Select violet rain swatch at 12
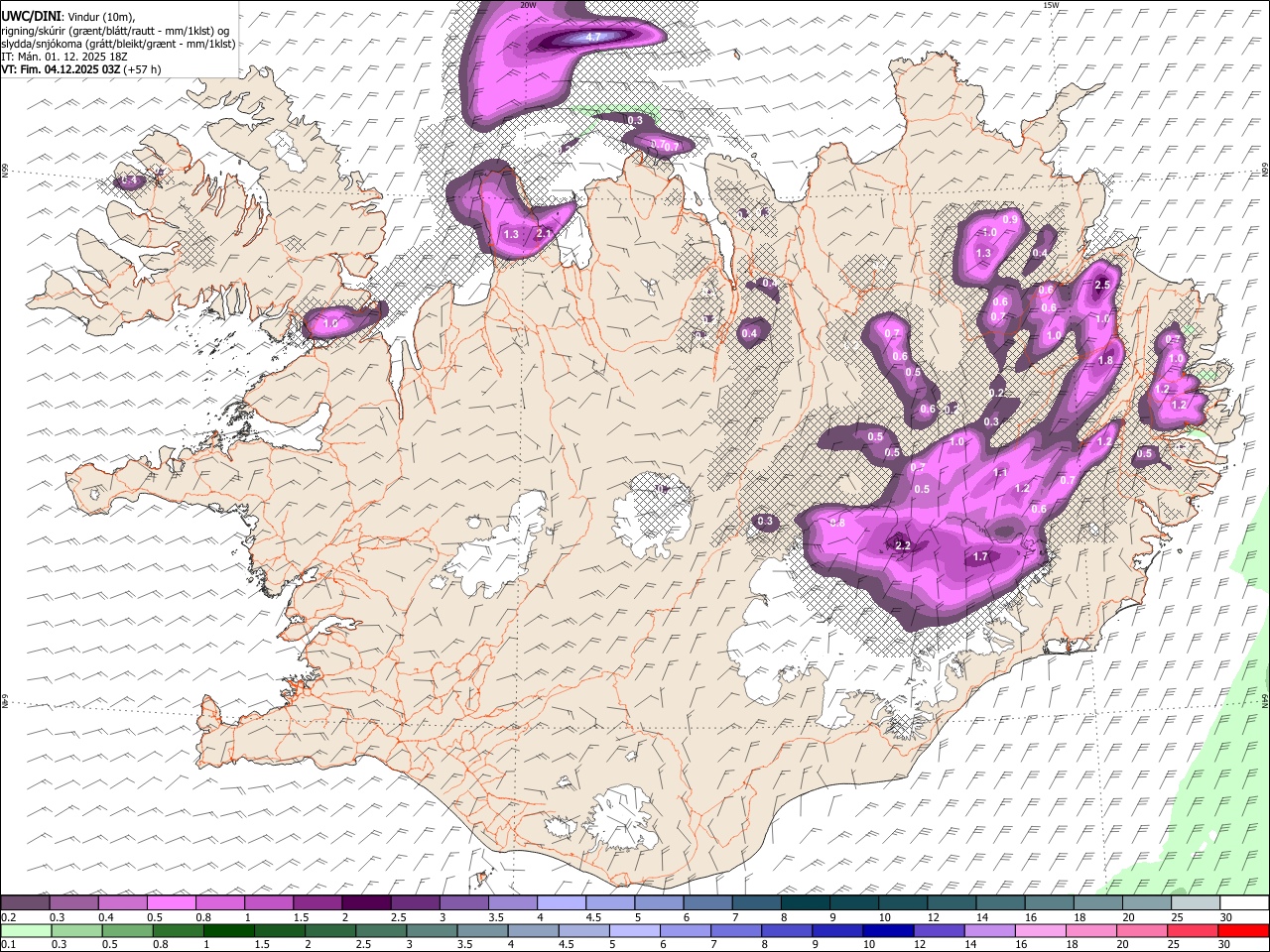This screenshot has height=952, width=1270. (x=939, y=930)
